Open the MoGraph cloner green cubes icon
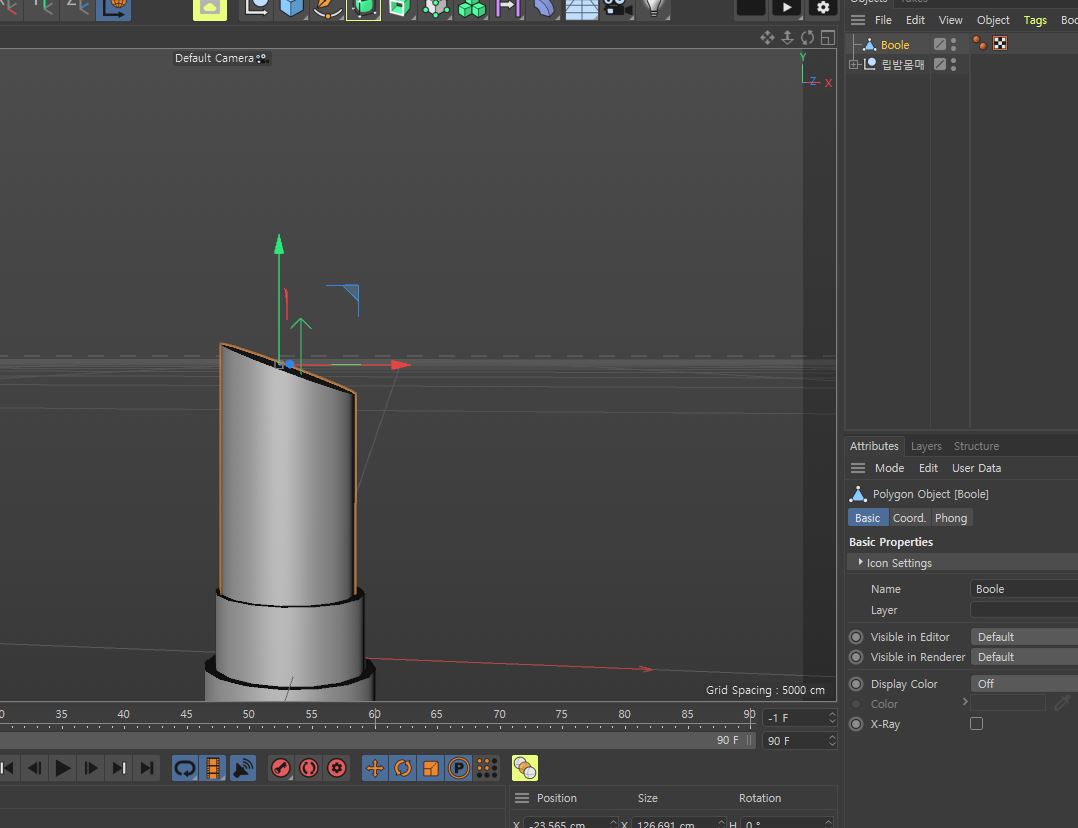Image resolution: width=1078 pixels, height=828 pixels. click(472, 8)
